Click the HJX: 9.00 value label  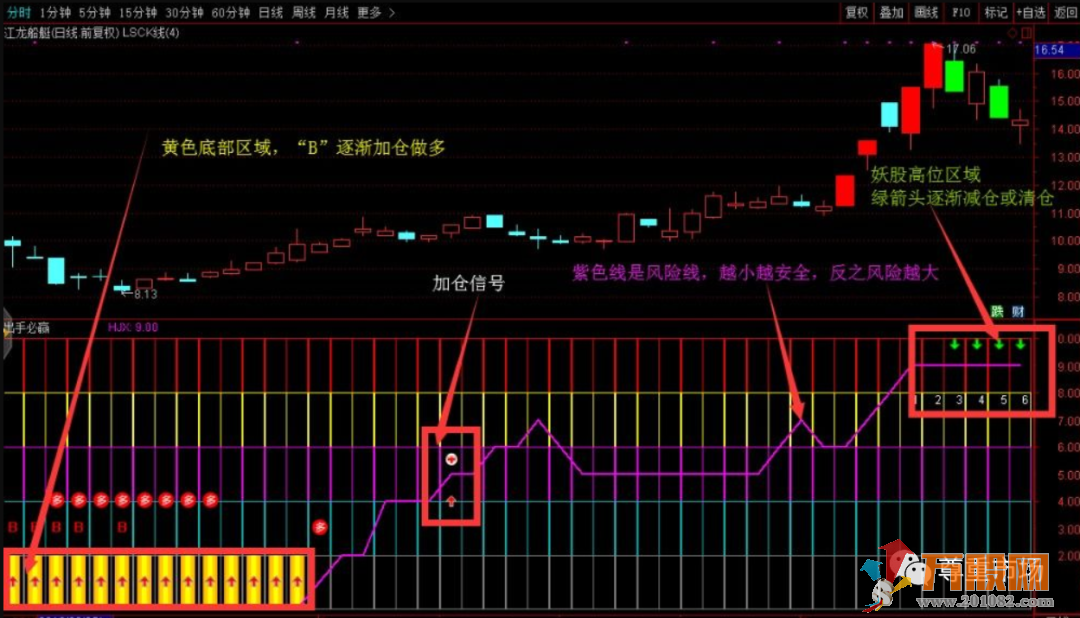[x=133, y=327]
